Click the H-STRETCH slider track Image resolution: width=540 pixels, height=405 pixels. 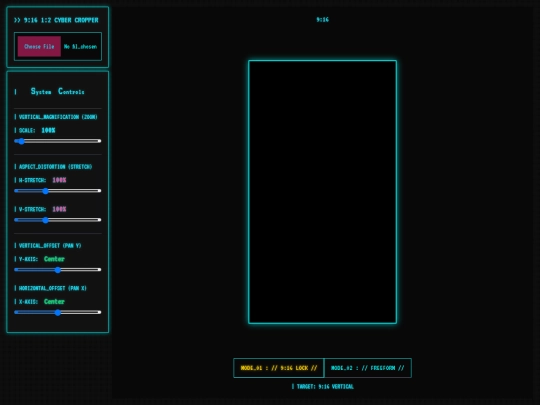58,191
